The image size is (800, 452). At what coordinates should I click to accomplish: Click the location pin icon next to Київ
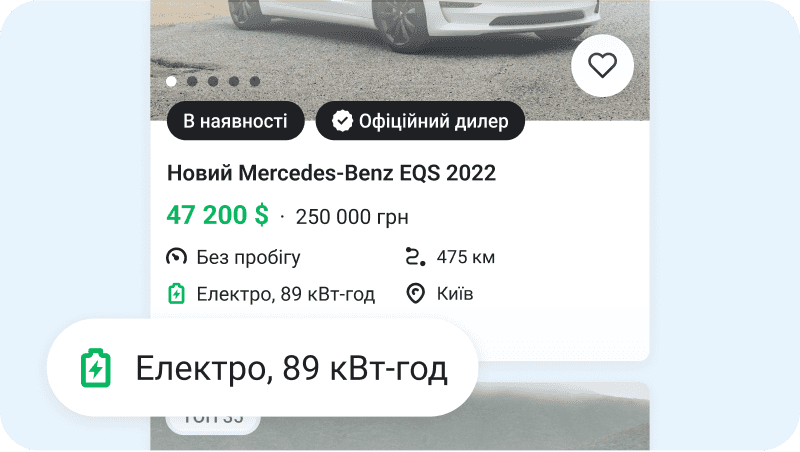(x=415, y=294)
